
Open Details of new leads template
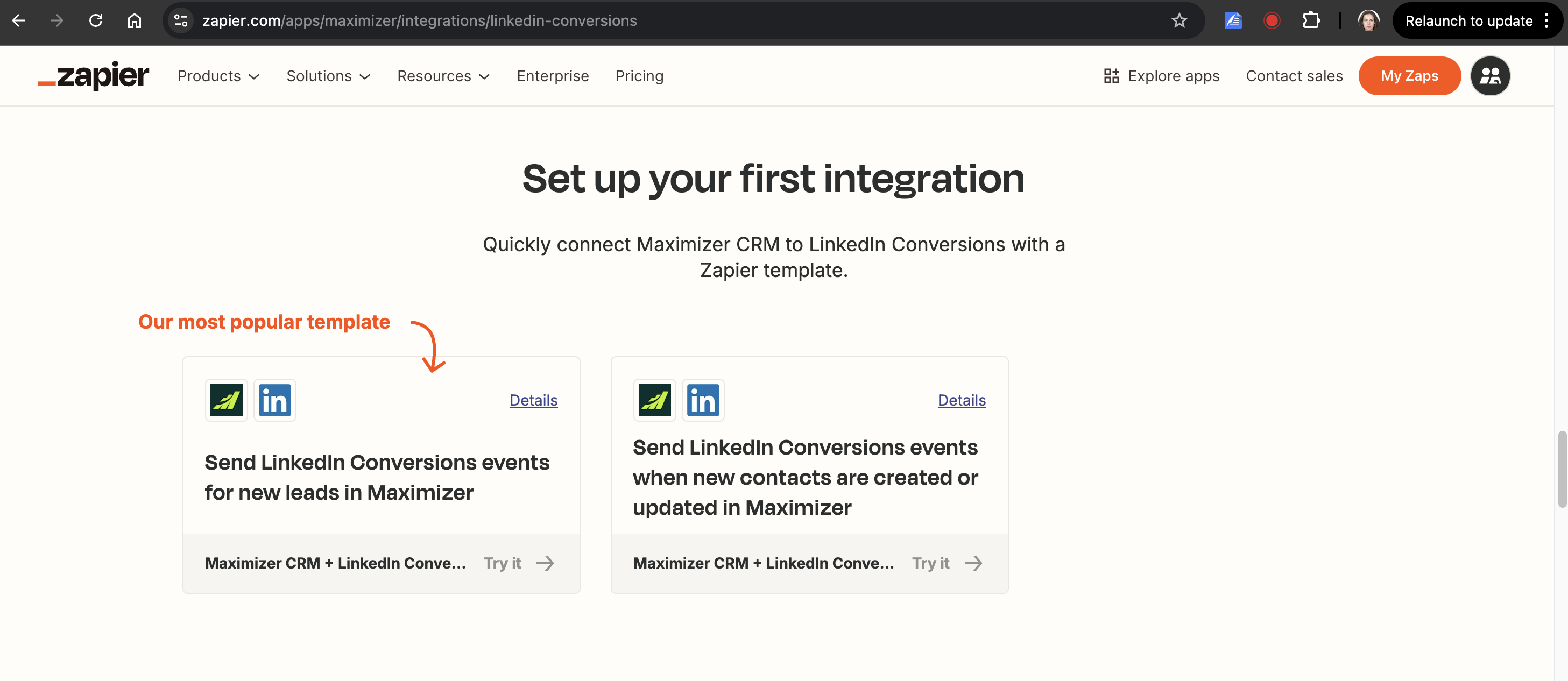click(533, 400)
